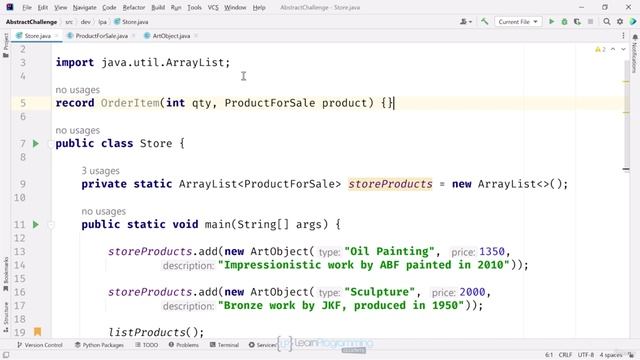The height and width of the screenshot is (360, 640).
Task: Collapse the main method fold marker line 11
Action: point(51,224)
